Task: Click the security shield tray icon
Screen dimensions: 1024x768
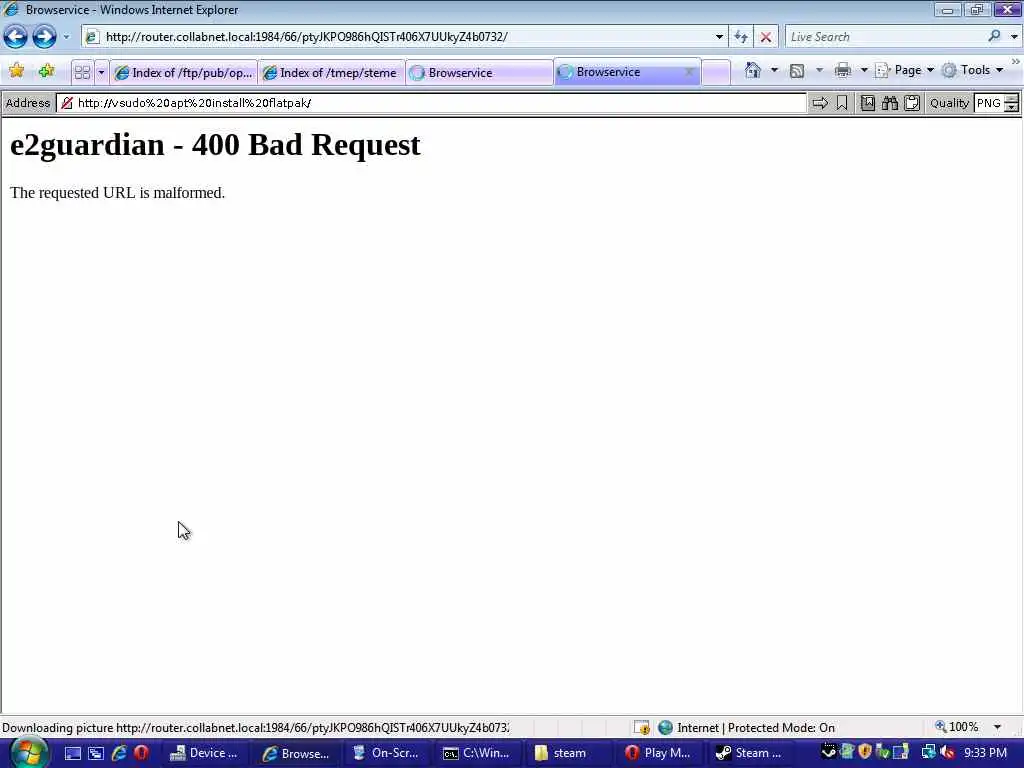Action: pos(865,752)
